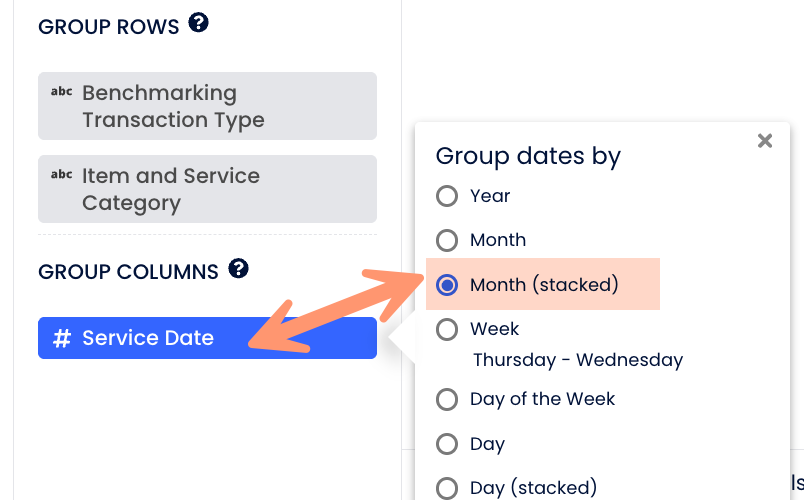Click the Thursday - Wednesday week range text

point(577,360)
